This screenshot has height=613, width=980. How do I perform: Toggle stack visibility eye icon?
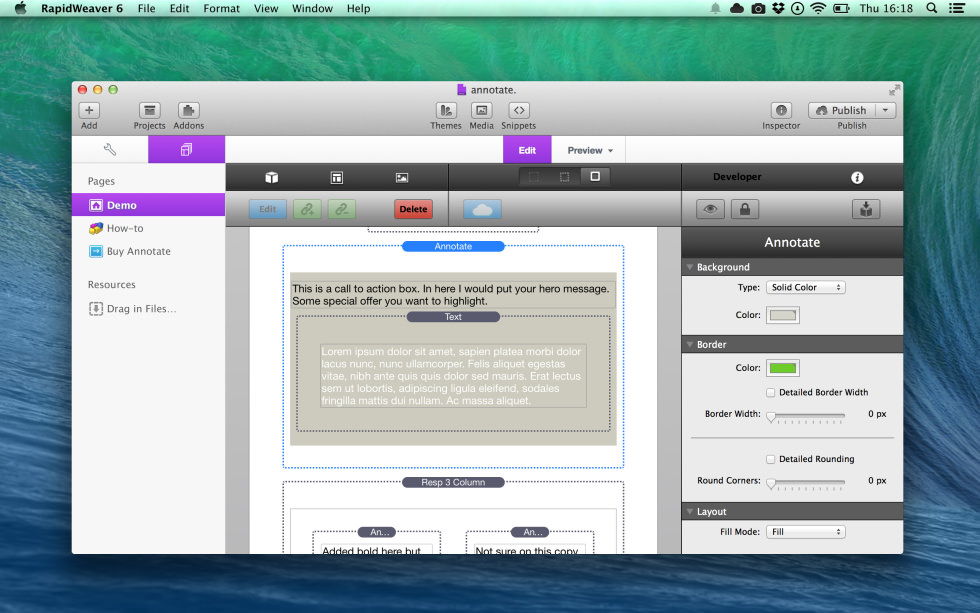click(x=711, y=209)
